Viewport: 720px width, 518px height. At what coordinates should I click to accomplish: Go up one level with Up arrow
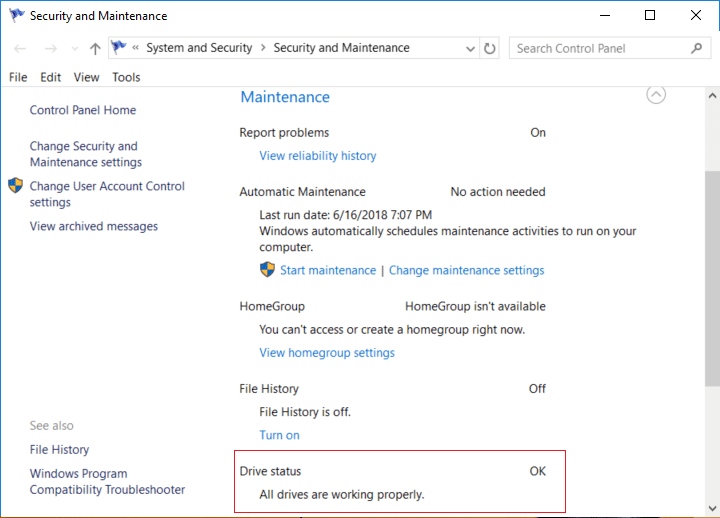click(x=95, y=48)
